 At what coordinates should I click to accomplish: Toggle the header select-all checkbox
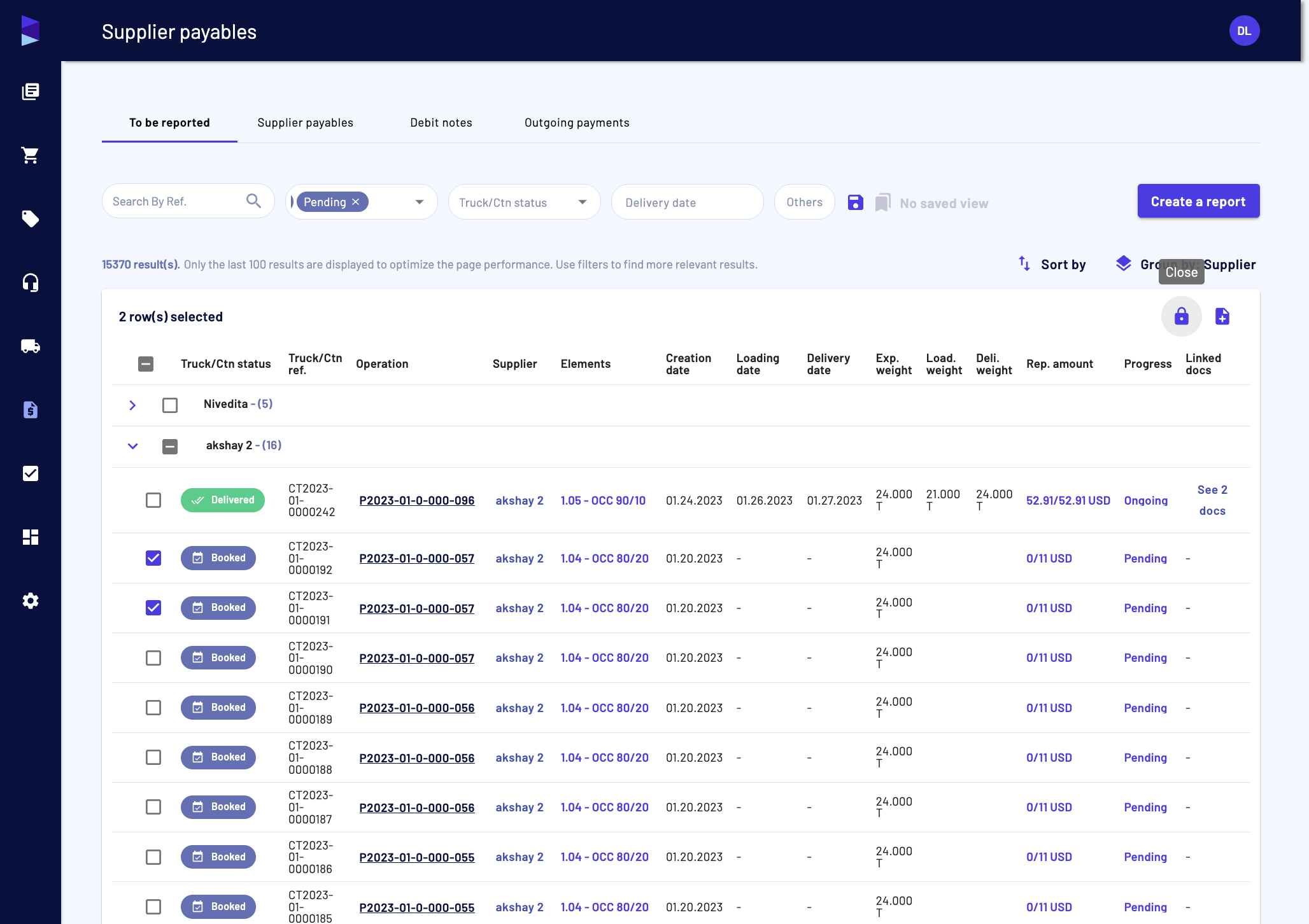point(146,364)
